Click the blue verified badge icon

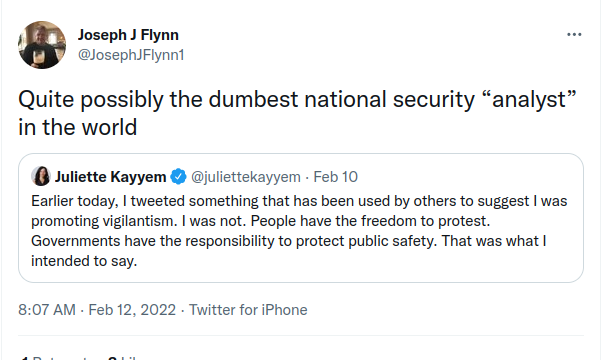(178, 176)
